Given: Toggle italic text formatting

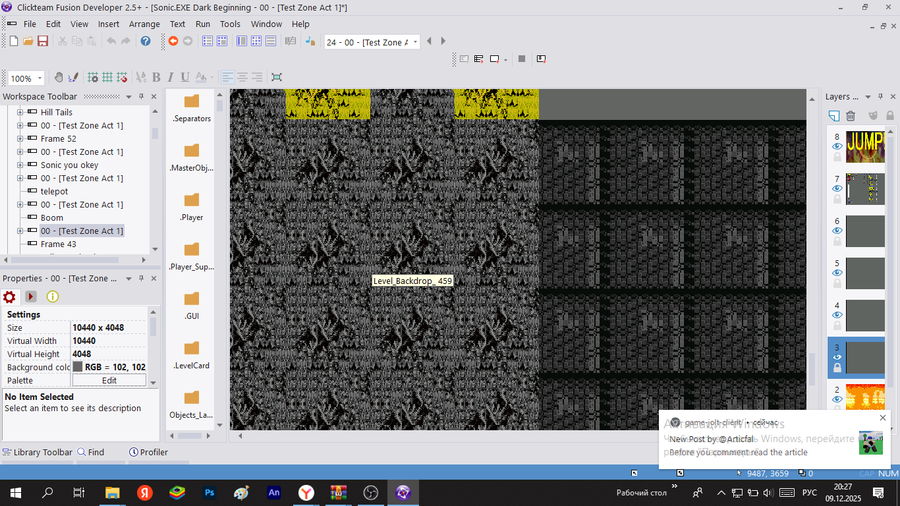Looking at the screenshot, I should pos(170,77).
